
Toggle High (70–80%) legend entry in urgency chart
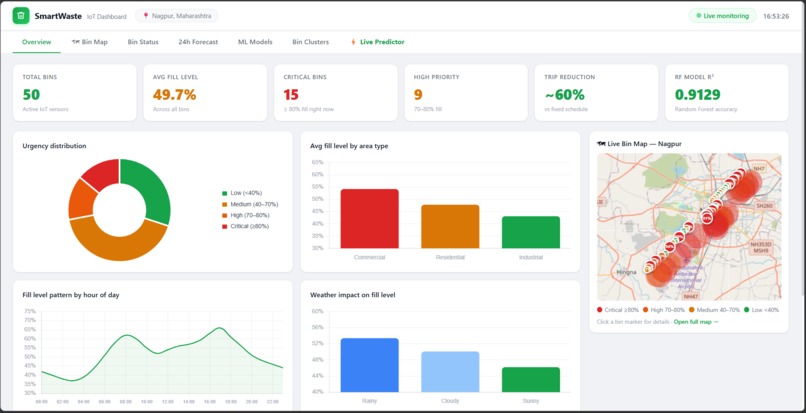pyautogui.click(x=245, y=215)
